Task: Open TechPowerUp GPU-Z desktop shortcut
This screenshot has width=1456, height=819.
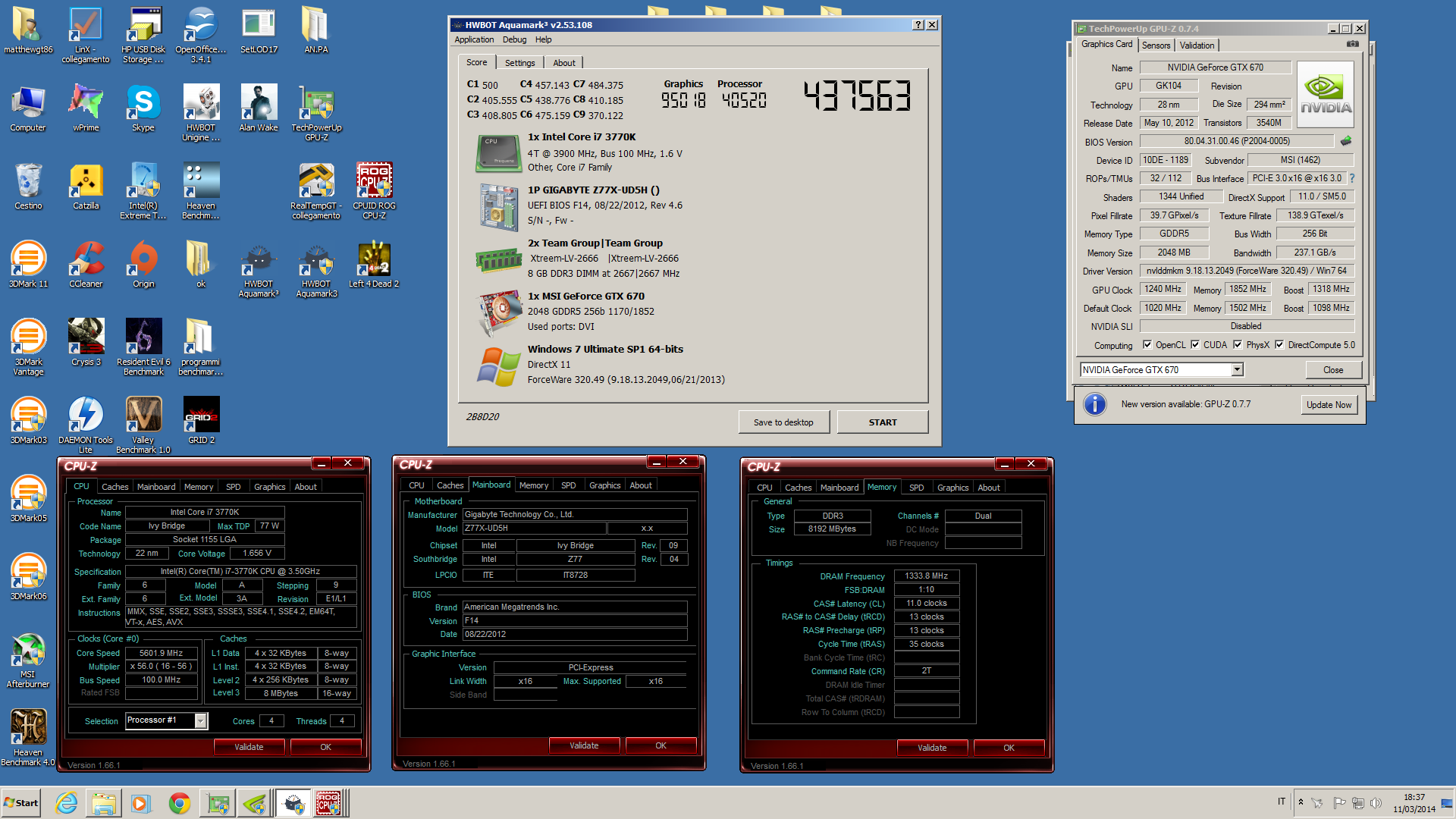Action: (x=316, y=112)
